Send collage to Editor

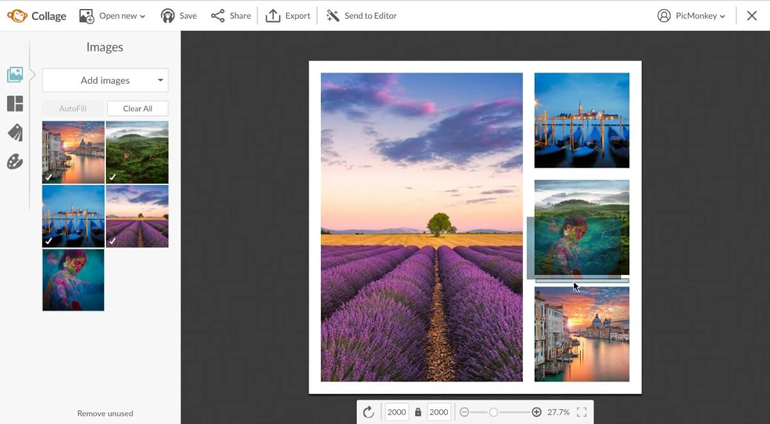(x=361, y=16)
